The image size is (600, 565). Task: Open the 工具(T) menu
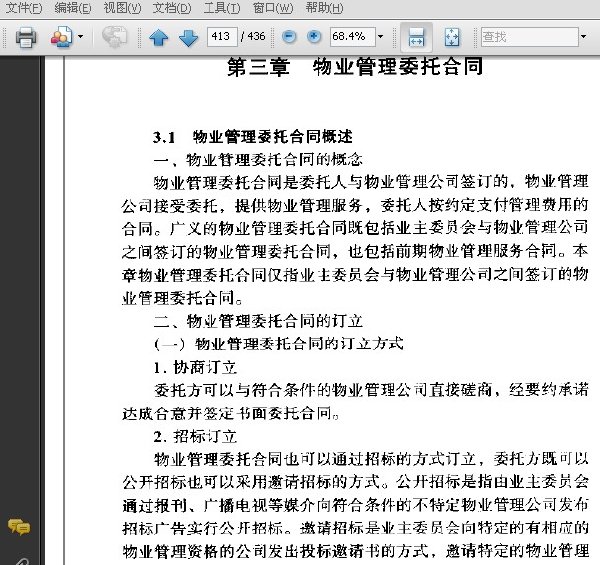pos(222,8)
